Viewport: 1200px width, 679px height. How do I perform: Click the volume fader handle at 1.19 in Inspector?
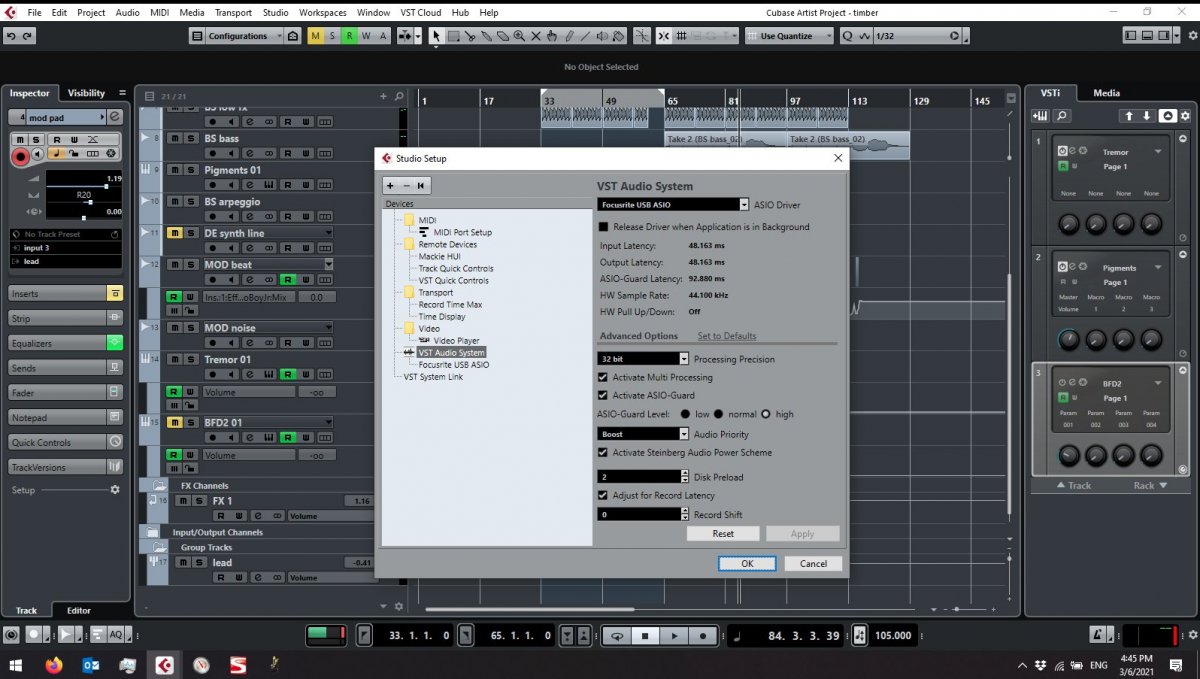(x=106, y=185)
